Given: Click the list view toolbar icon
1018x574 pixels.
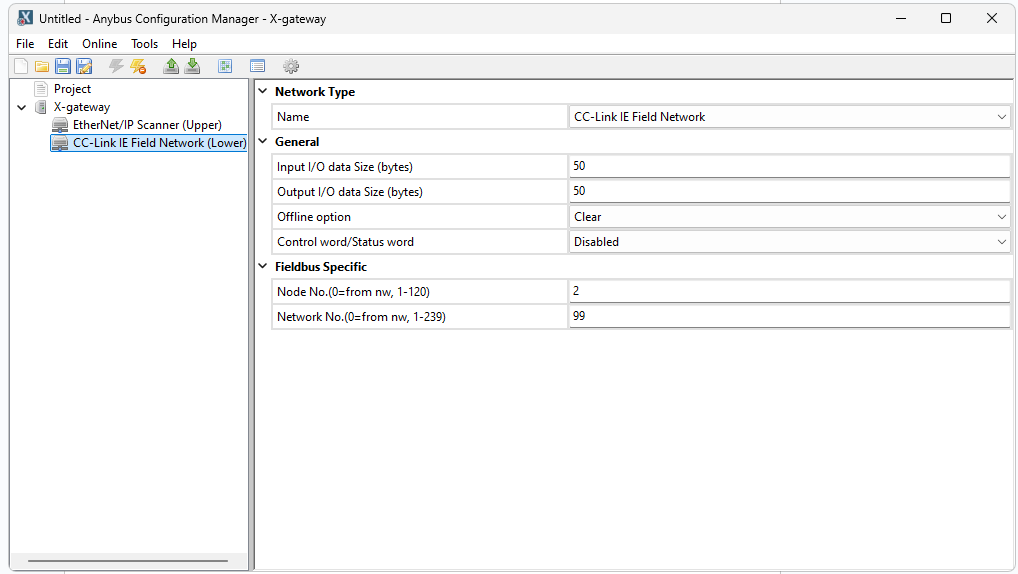Looking at the screenshot, I should pos(258,66).
